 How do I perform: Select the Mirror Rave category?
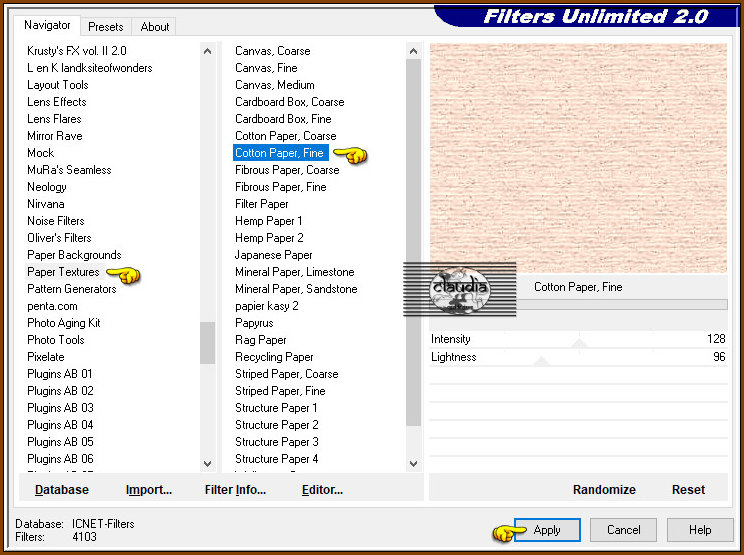[x=55, y=136]
